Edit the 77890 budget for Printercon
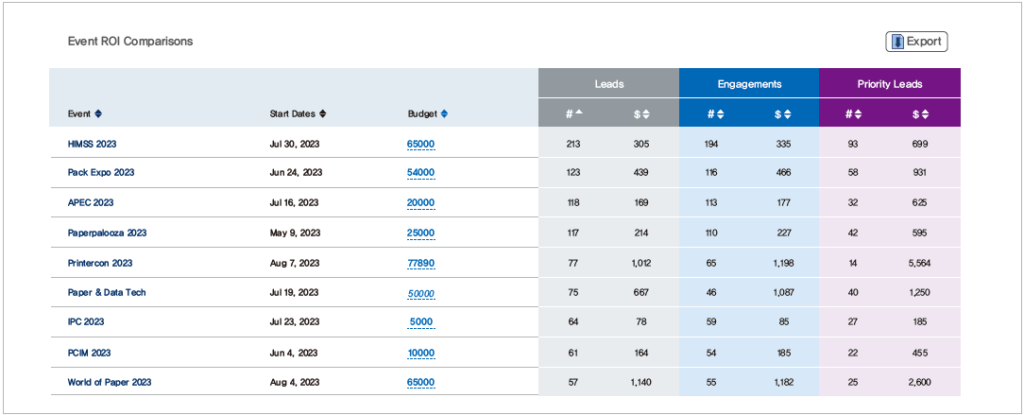 (421, 264)
